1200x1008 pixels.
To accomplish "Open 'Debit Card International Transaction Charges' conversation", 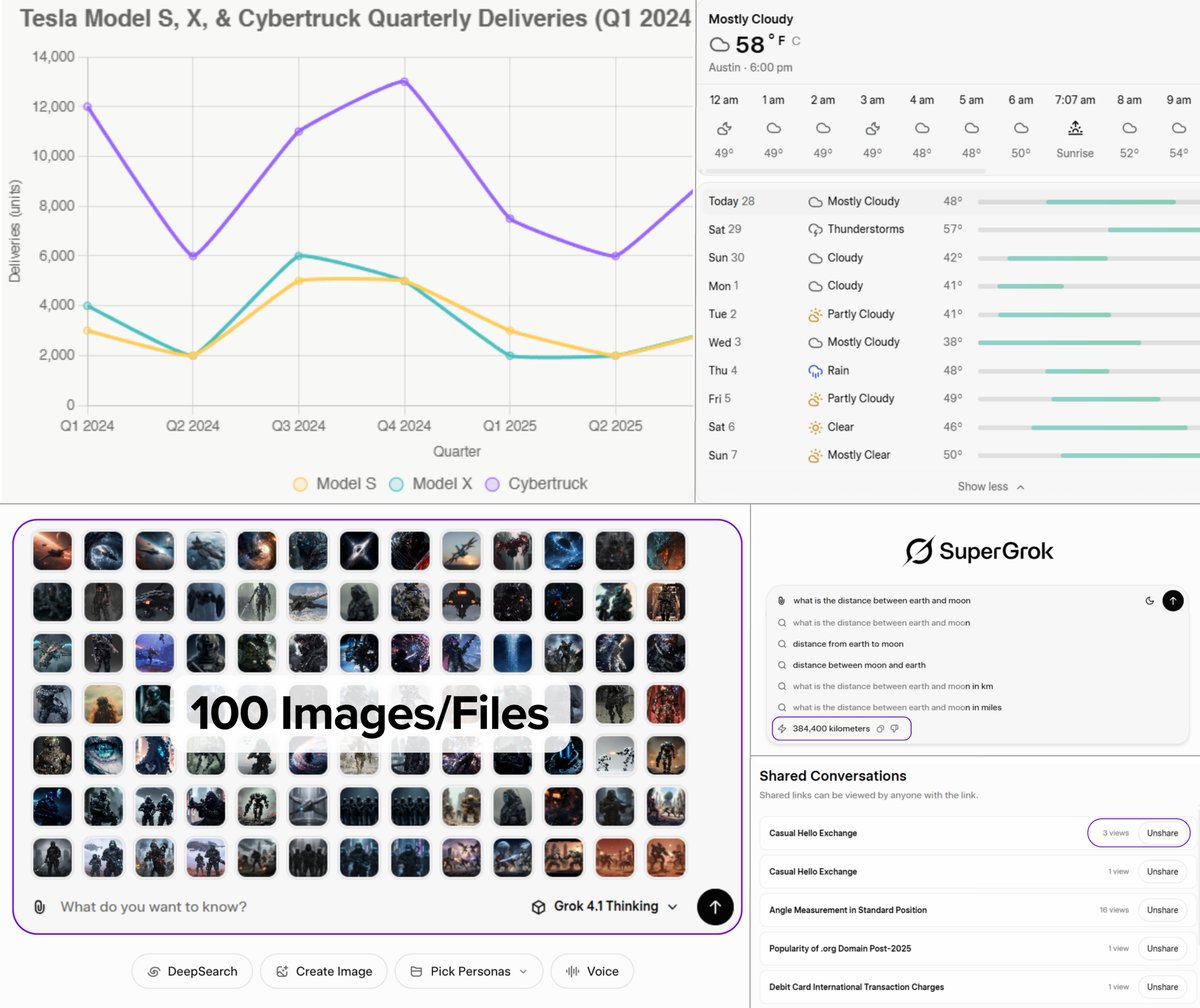I will coord(856,987).
